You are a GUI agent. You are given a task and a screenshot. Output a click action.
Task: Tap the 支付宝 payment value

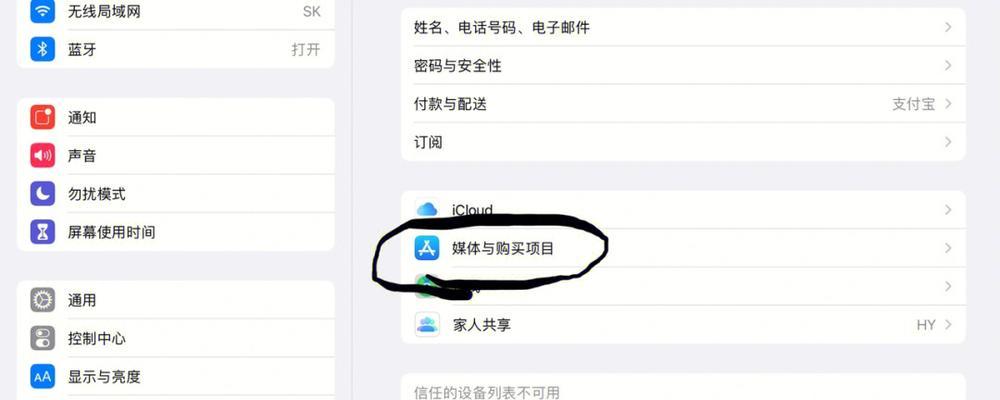[x=913, y=104]
